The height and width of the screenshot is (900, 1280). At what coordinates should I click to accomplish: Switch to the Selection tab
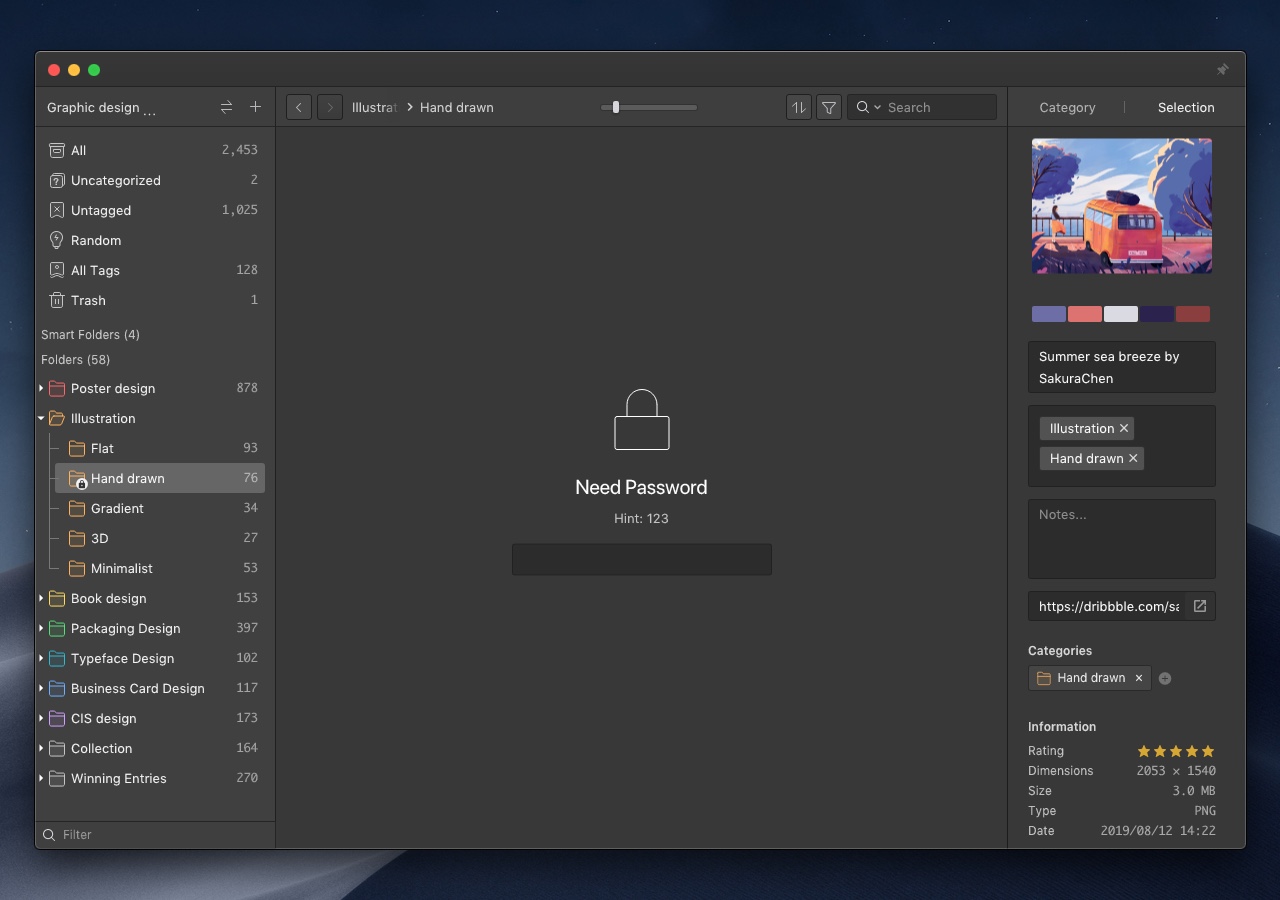[x=1186, y=107]
